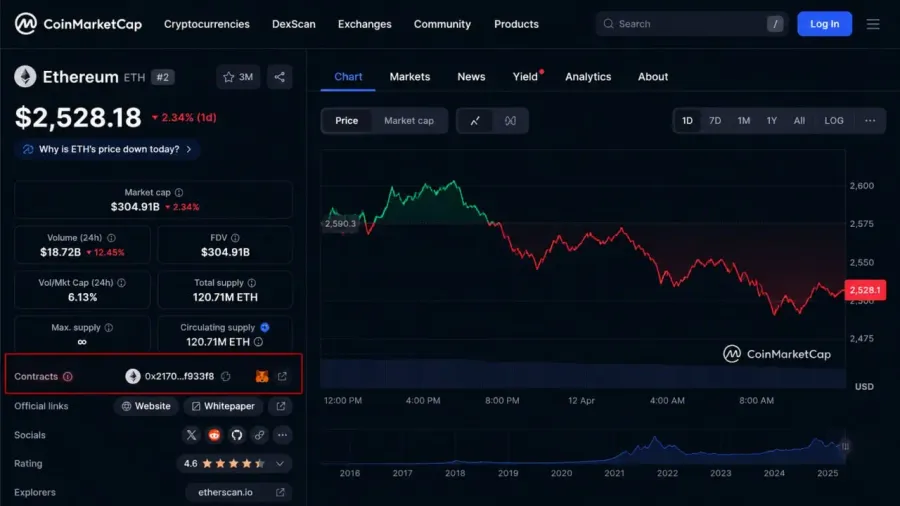This screenshot has height=506, width=900.
Task: Open the chart options three-dots menu
Action: pyautogui.click(x=870, y=120)
